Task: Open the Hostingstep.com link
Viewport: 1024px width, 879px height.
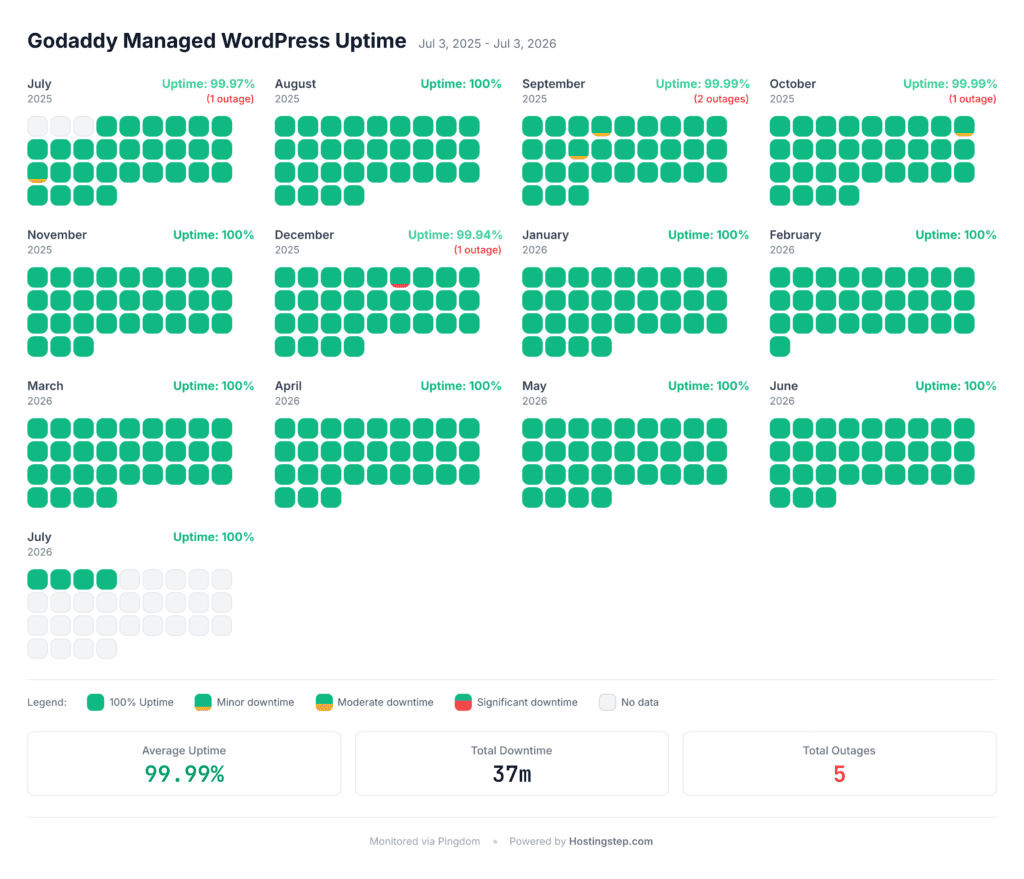Action: coord(611,841)
